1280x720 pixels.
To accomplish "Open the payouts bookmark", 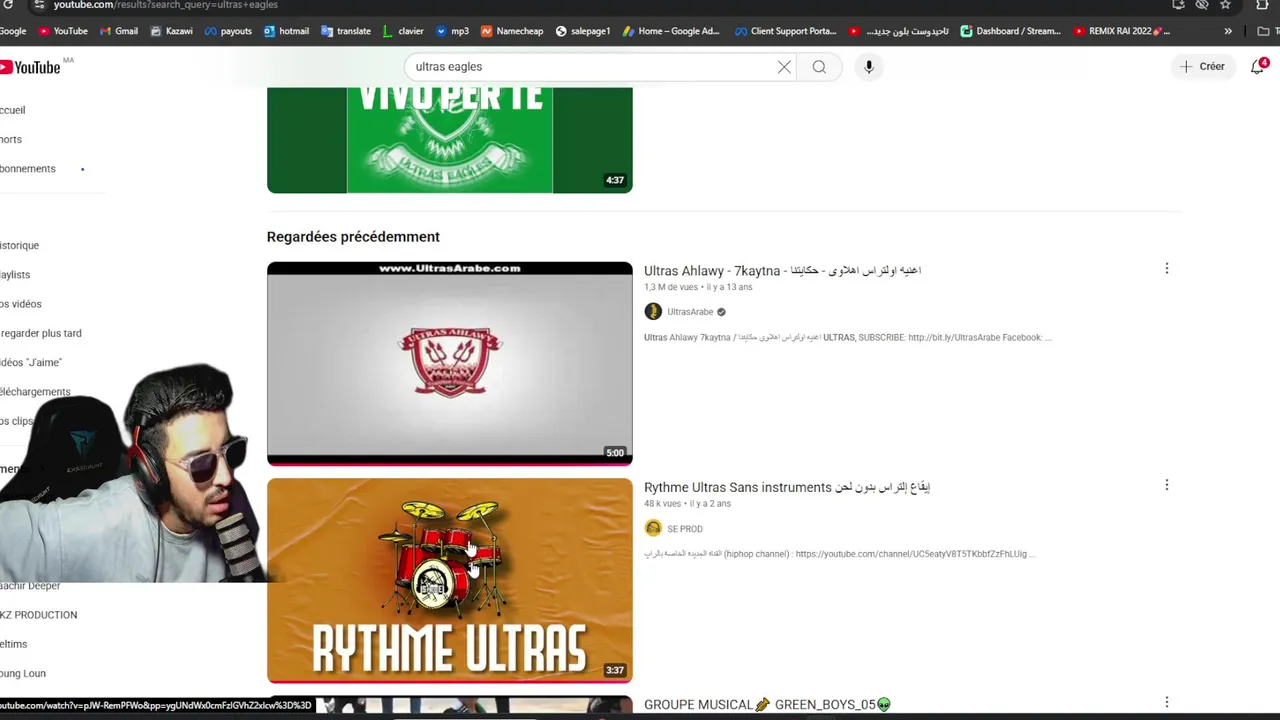I will coord(228,31).
